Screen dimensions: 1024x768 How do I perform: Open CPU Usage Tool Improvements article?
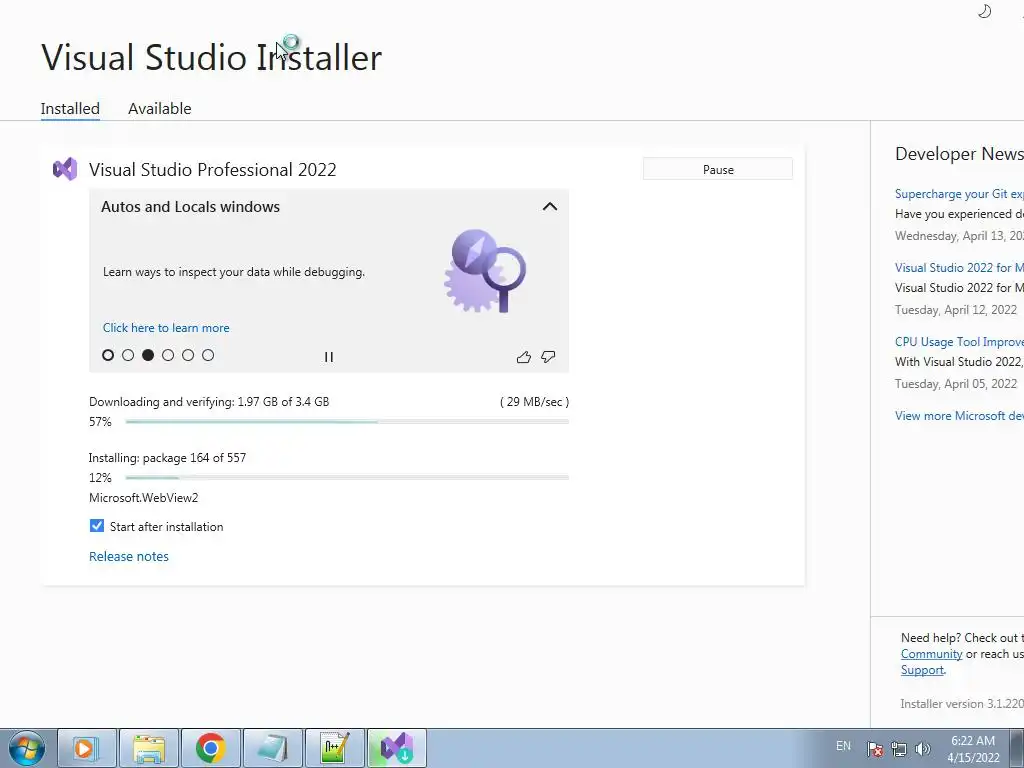click(x=959, y=342)
